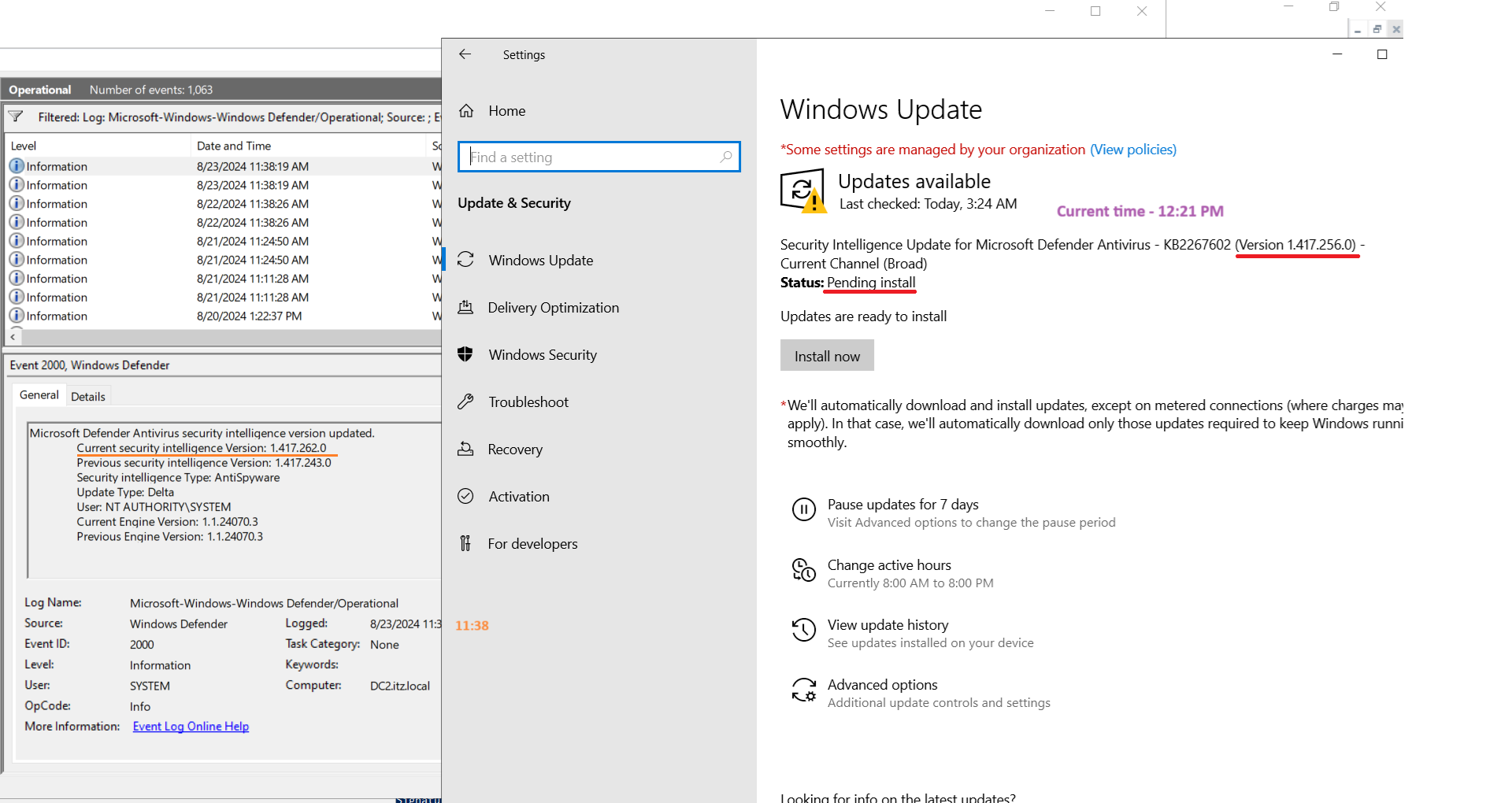Click info icon of 8/23/2024 11:38:19 AM first row
This screenshot has height=803, width=1512.
(x=17, y=166)
